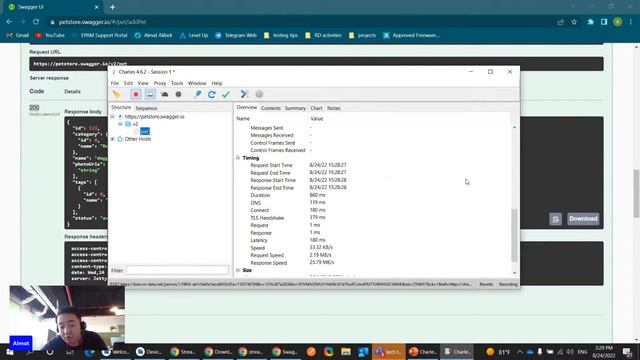Toggle breakpoints with the dark hexagon icon

[x=178, y=95]
